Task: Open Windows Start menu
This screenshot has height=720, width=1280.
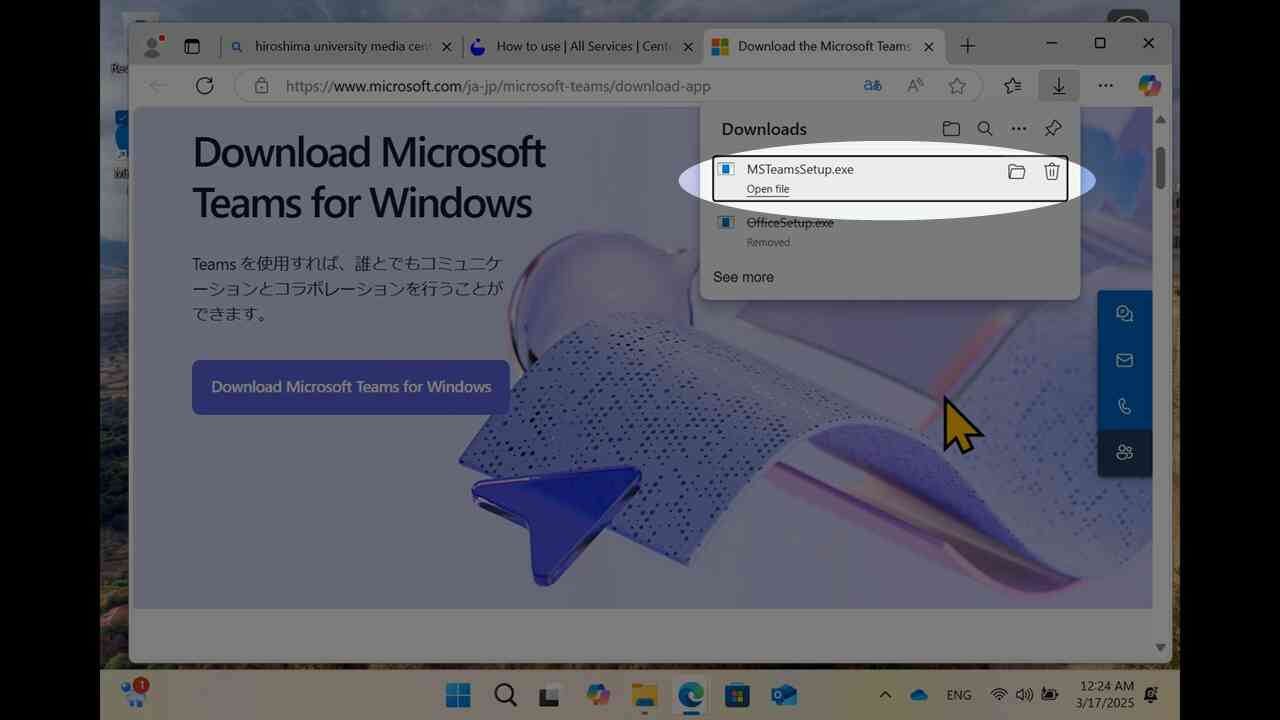Action: (458, 695)
